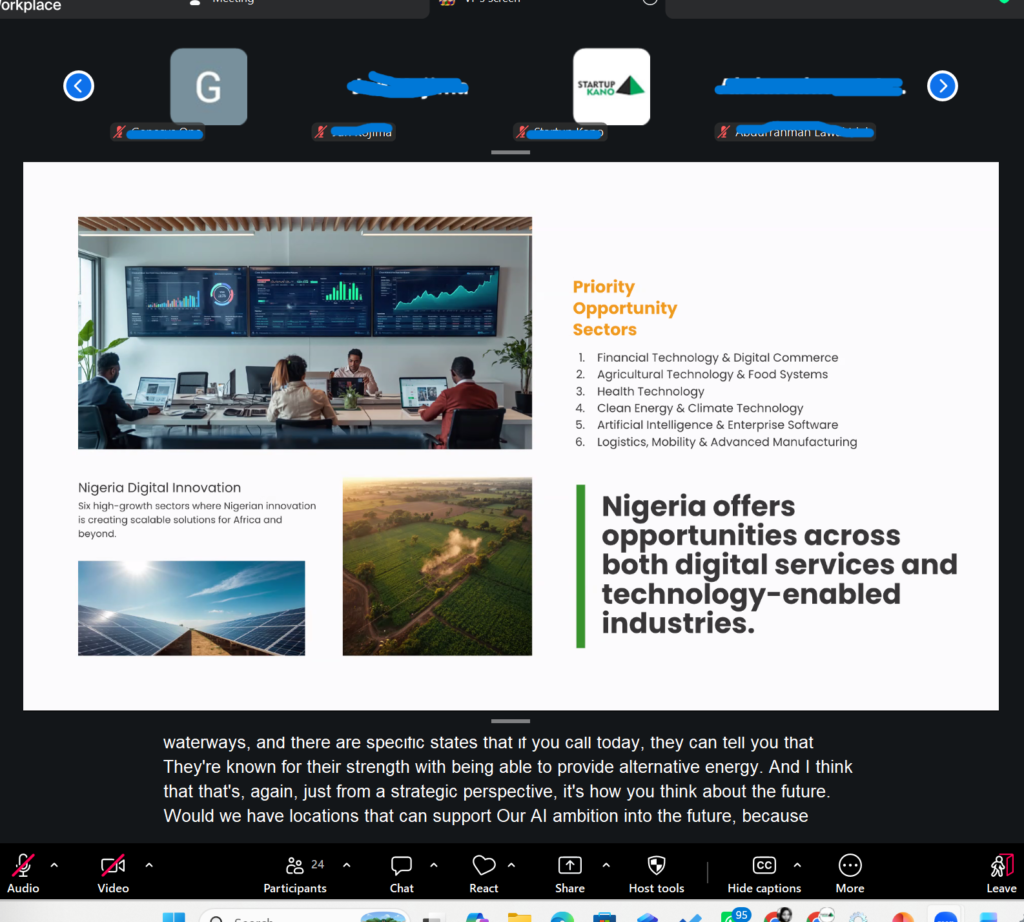Click 'Health Technology' list item
1024x922 pixels.
coord(650,391)
